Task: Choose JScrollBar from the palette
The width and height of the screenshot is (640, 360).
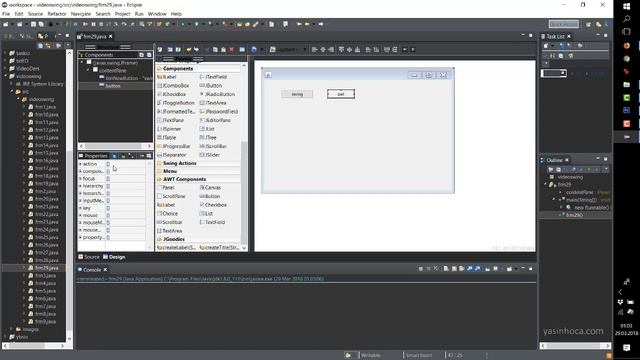Action: [213, 146]
